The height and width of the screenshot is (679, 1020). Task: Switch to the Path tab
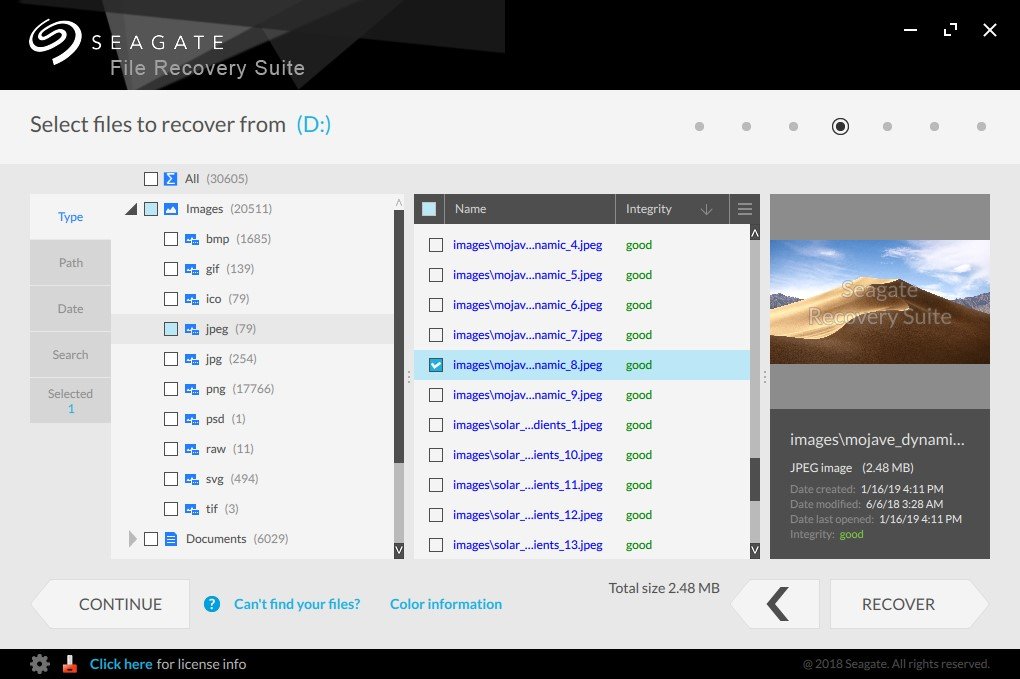[x=70, y=263]
